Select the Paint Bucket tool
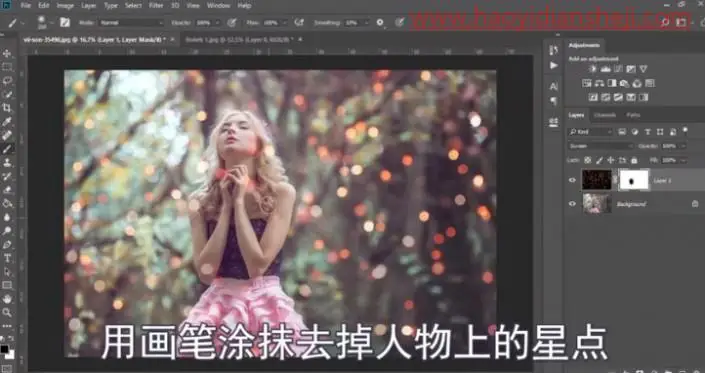This screenshot has width=705, height=373. click(7, 203)
